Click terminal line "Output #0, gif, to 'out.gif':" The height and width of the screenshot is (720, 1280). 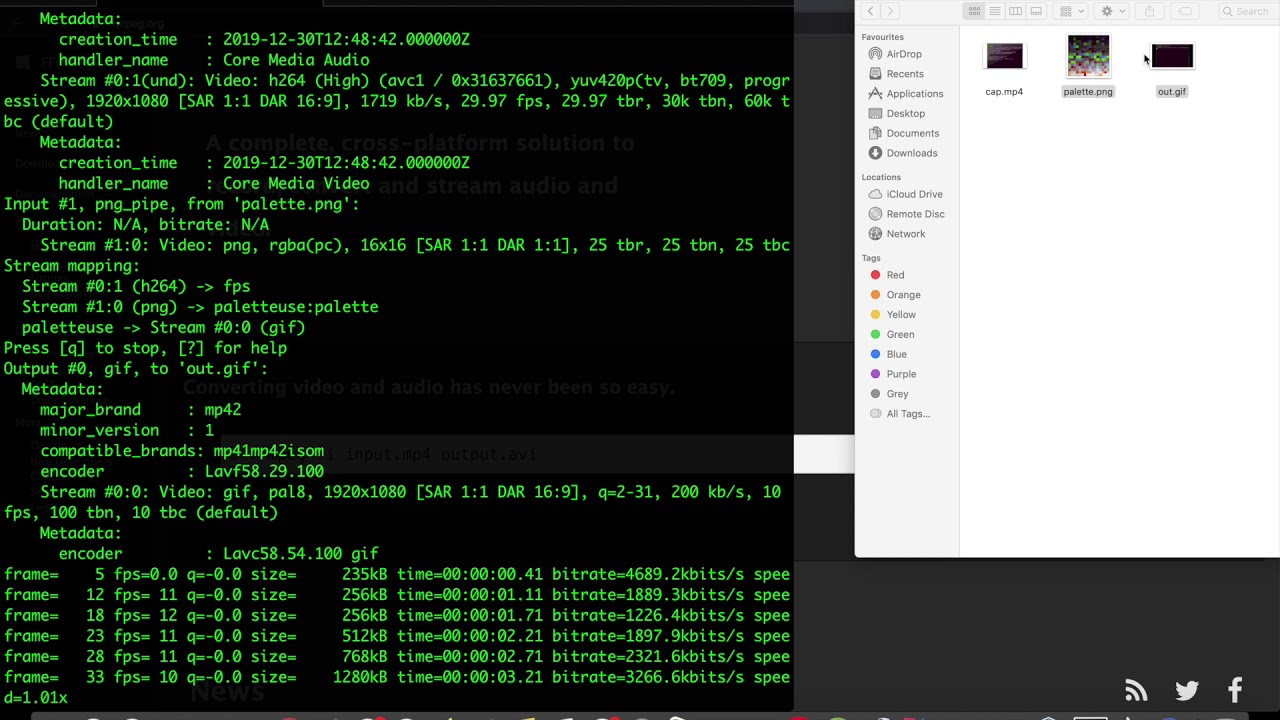[135, 369]
